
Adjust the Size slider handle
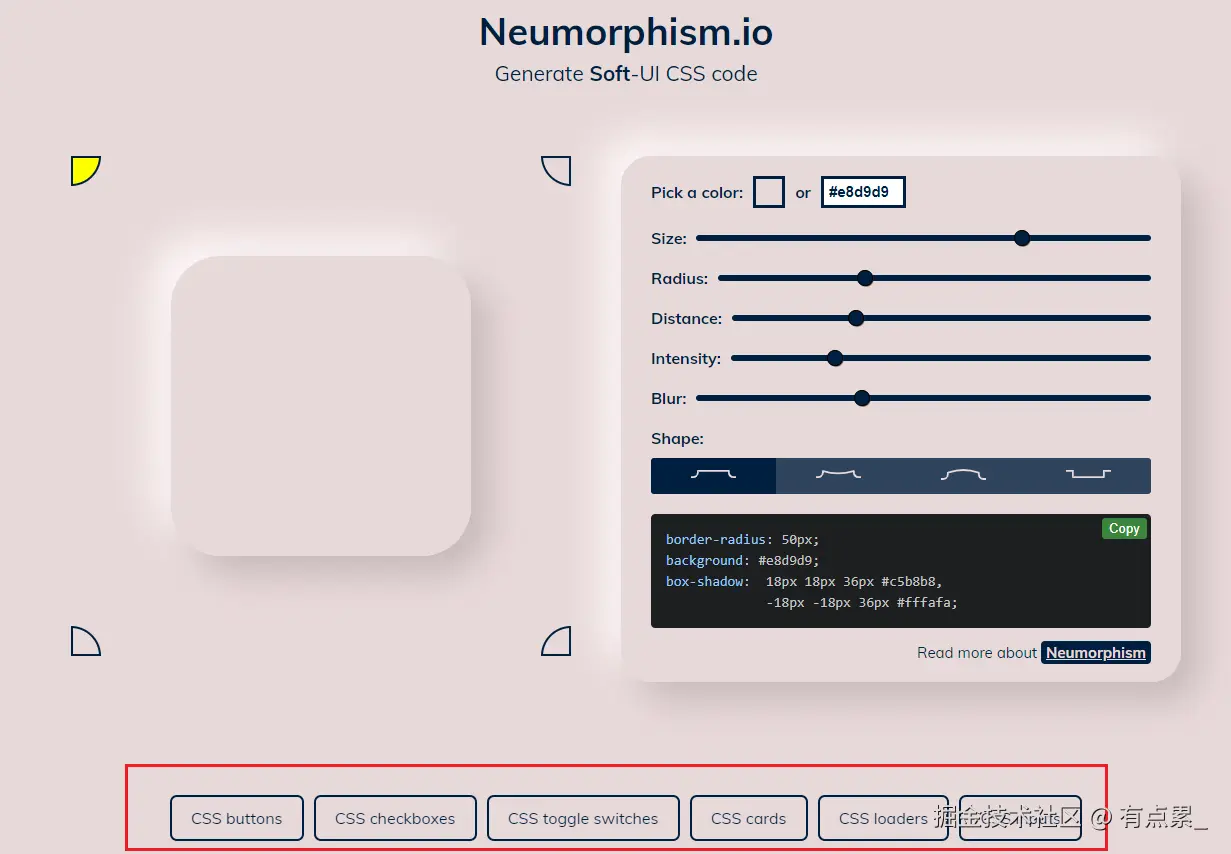pos(1022,238)
